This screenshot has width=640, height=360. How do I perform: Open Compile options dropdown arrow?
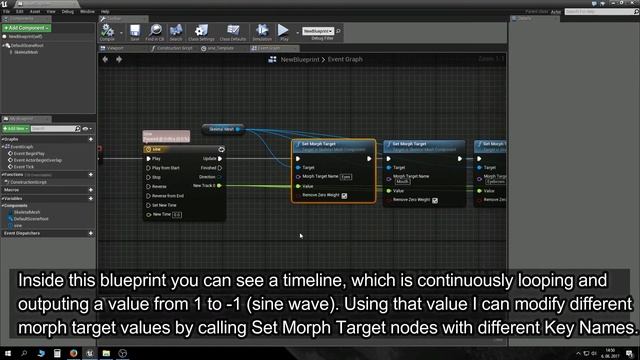(121, 33)
